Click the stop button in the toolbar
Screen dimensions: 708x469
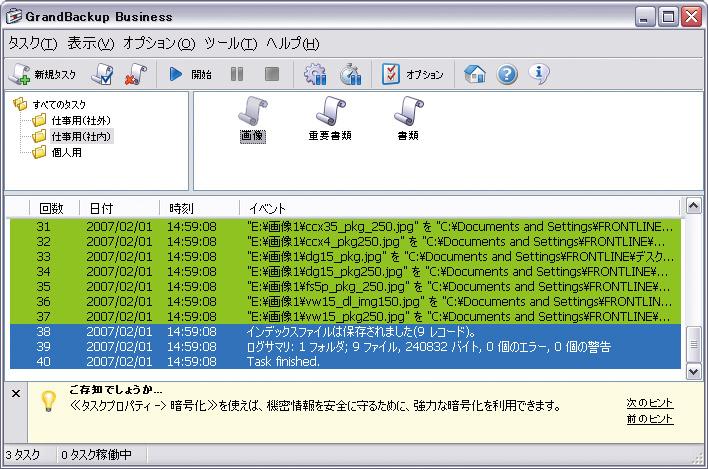pos(272,74)
